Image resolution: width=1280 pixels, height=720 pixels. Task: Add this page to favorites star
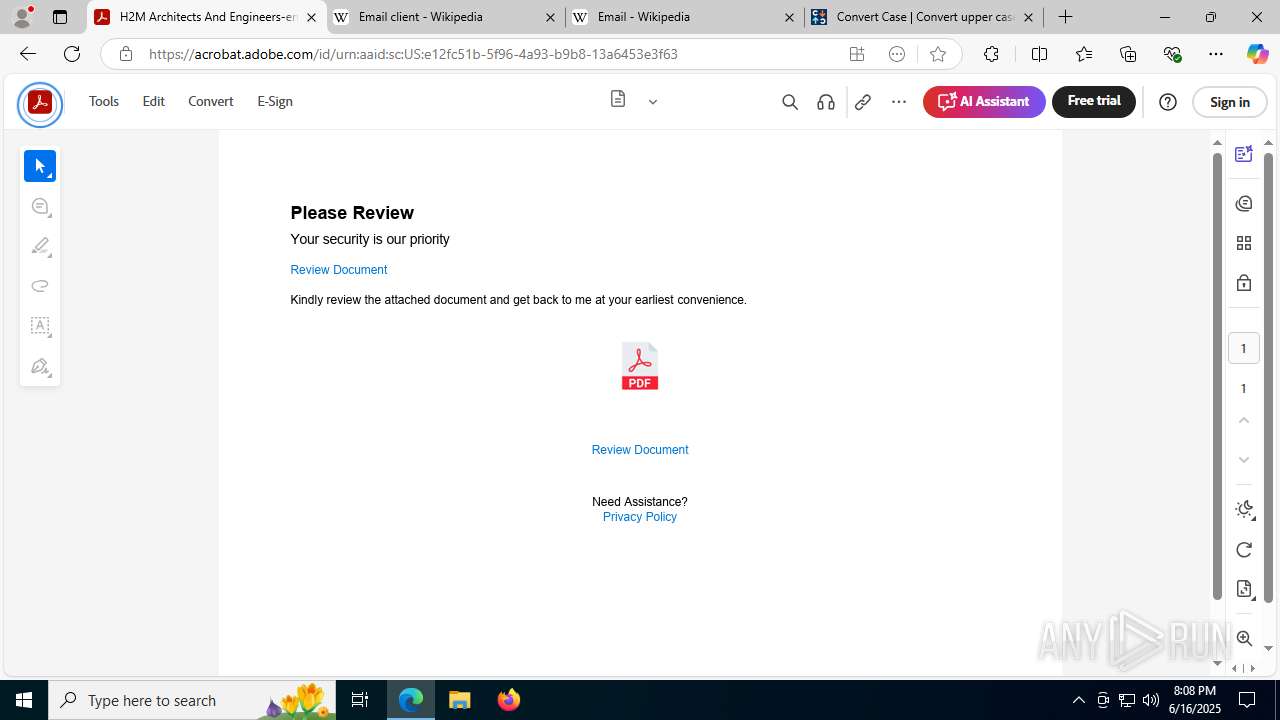(937, 54)
